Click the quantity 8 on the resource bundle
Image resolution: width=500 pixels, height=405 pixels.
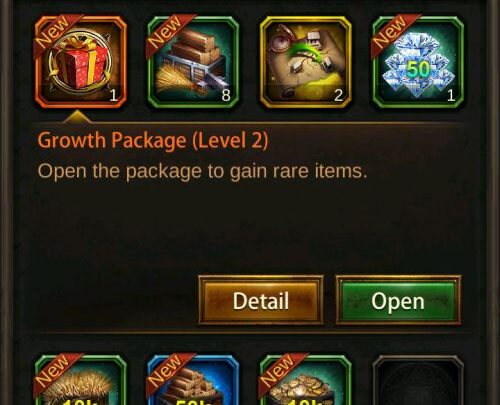pyautogui.click(x=226, y=96)
